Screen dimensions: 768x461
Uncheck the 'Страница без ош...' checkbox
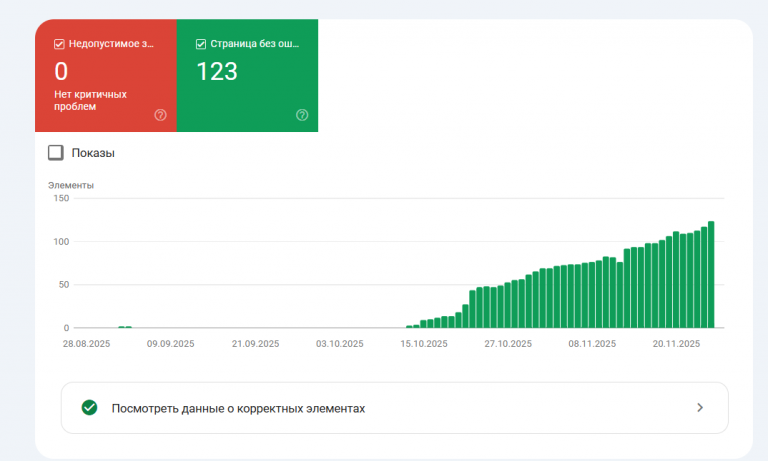tap(201, 44)
